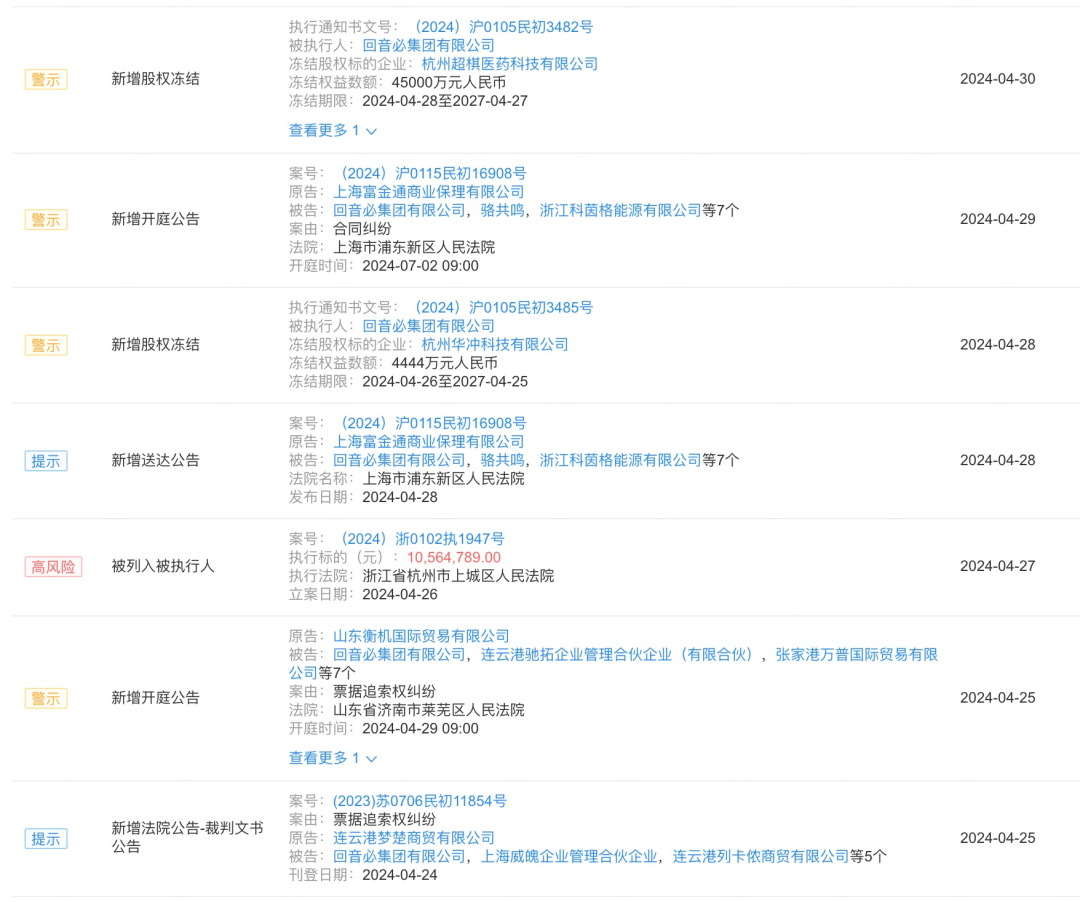Click 骆共鸣 in 新增送达公告 row
Screen dimensions: 1080x902
pos(502,461)
